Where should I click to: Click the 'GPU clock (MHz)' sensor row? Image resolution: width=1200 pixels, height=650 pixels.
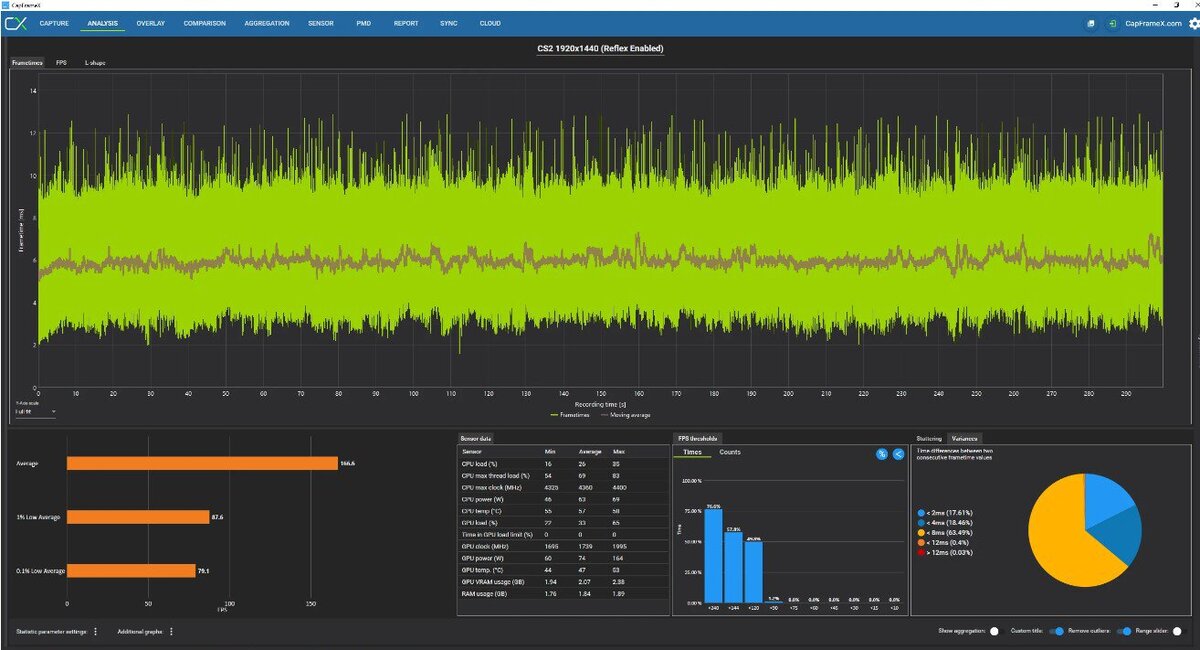[563, 547]
